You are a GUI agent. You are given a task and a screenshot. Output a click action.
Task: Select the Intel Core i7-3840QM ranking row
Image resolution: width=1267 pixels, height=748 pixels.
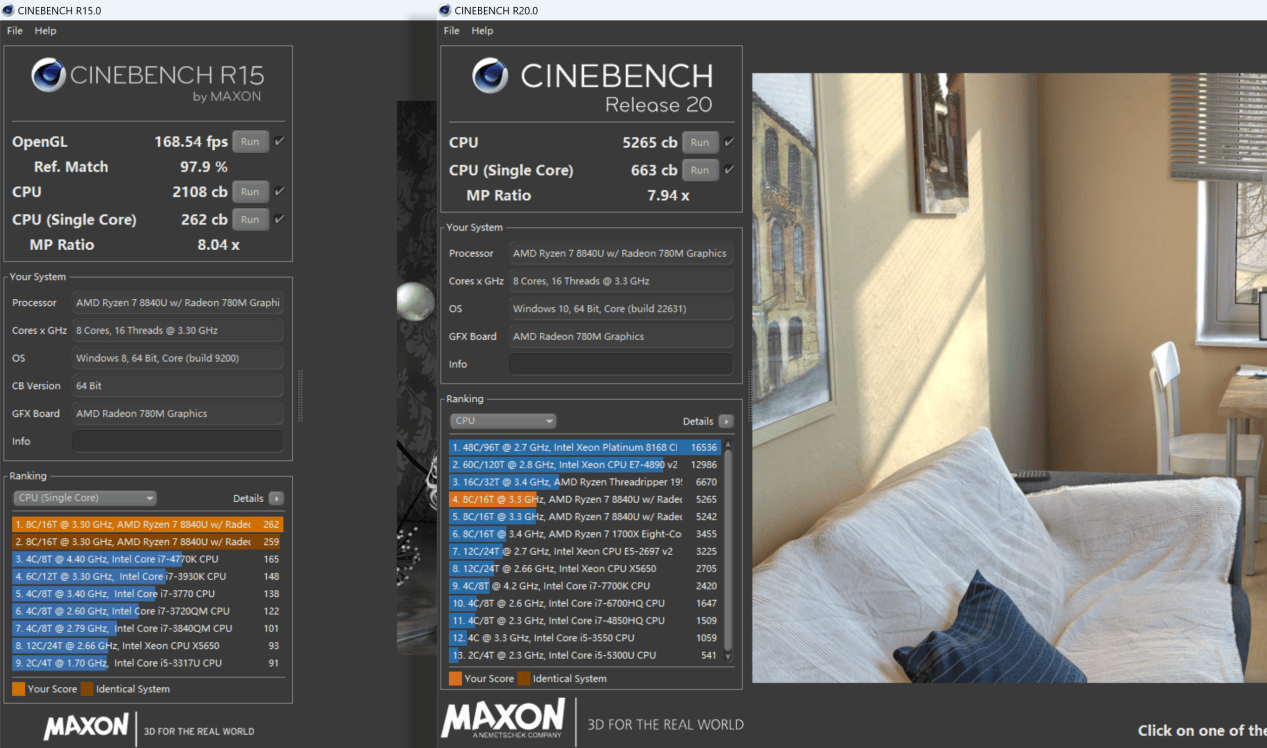pyautogui.click(x=148, y=628)
